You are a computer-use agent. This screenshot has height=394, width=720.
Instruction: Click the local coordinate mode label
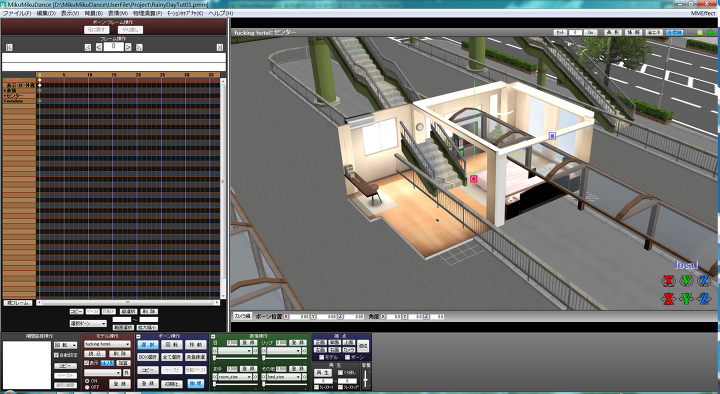point(686,265)
